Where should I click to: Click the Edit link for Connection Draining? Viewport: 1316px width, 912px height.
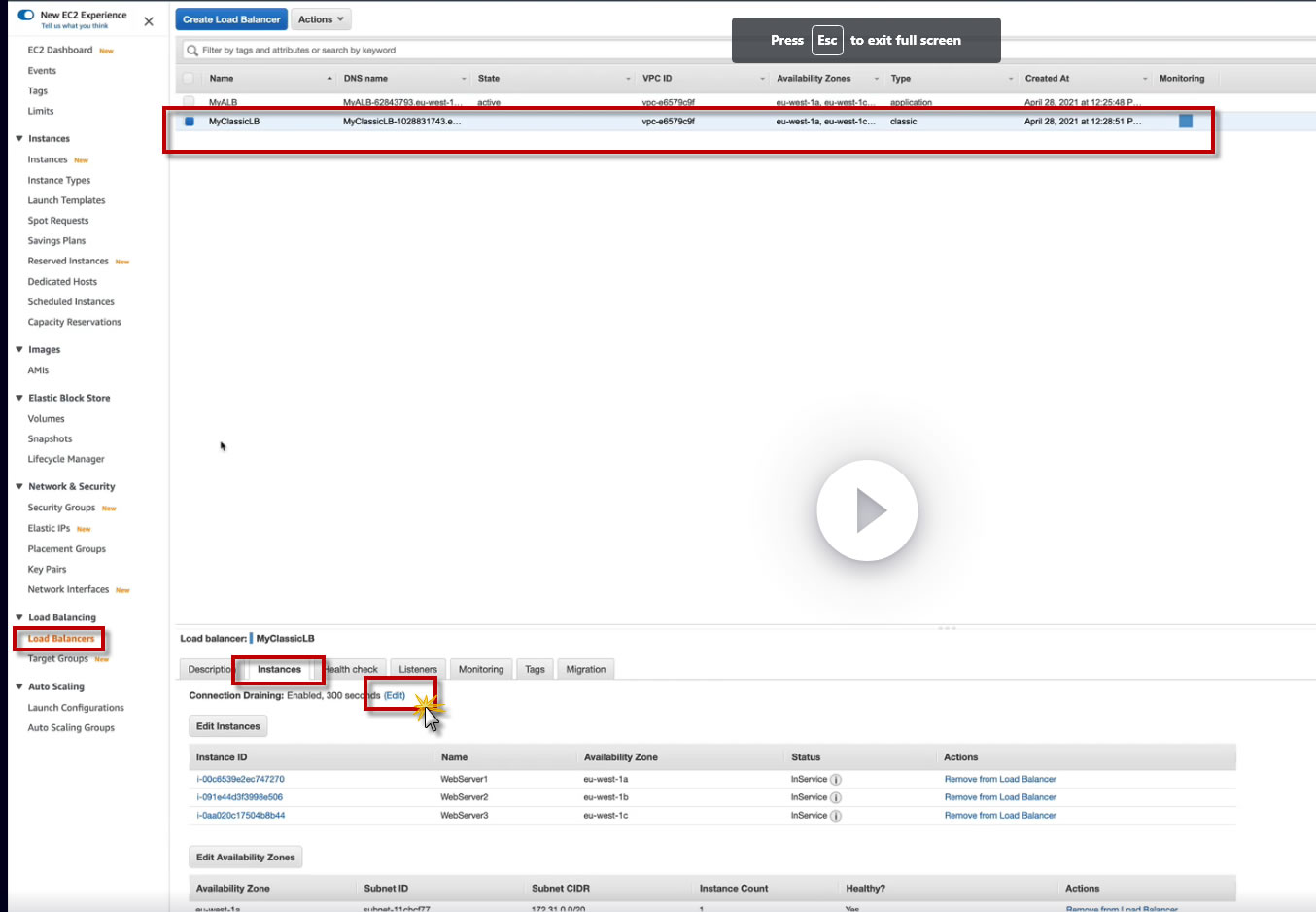pyautogui.click(x=395, y=696)
